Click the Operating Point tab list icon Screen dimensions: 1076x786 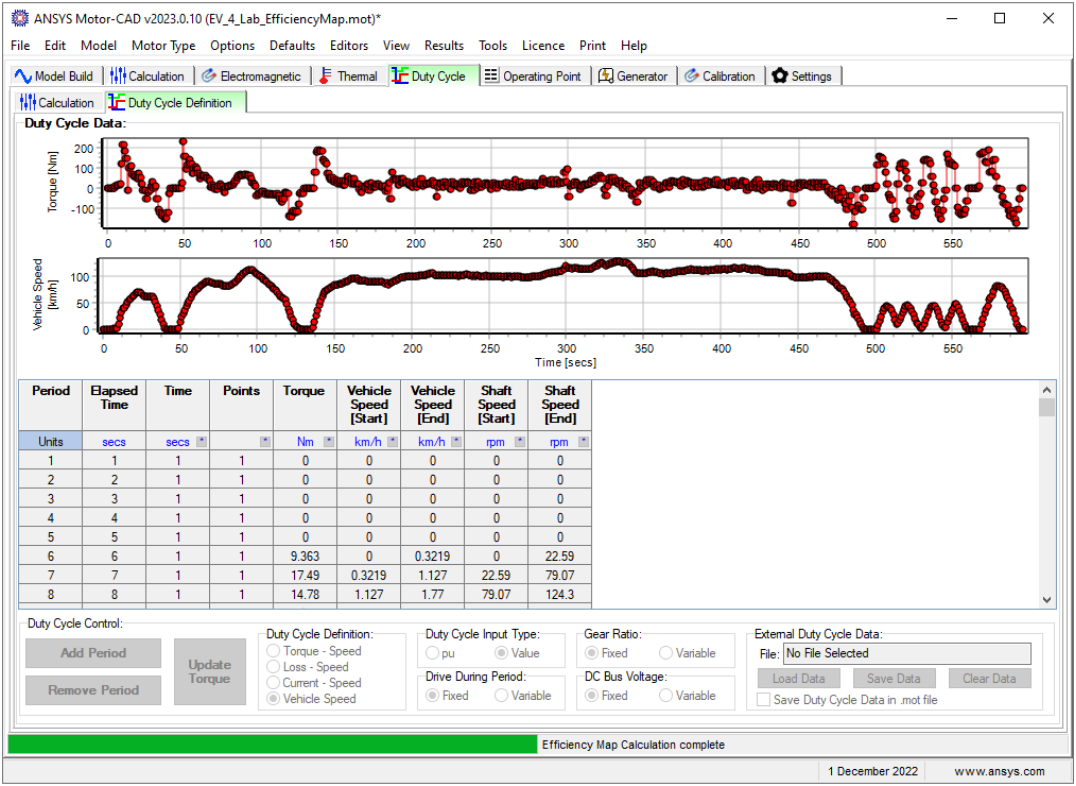point(491,76)
